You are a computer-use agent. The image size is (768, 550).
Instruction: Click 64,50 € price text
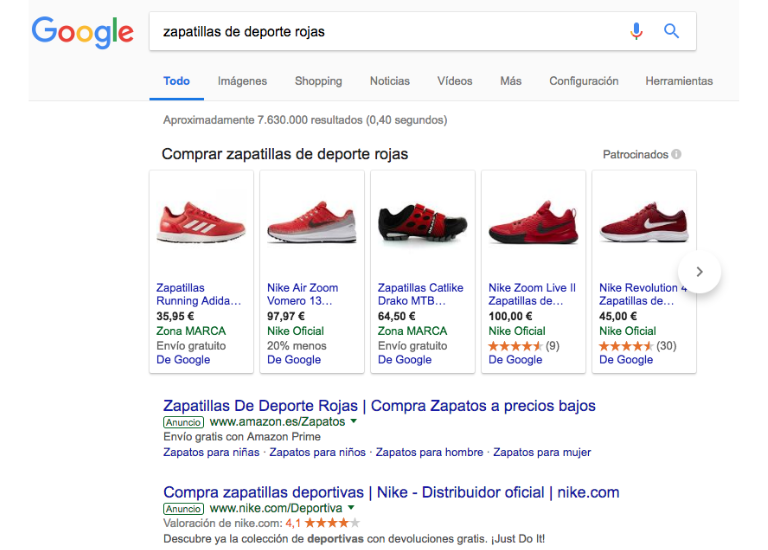pos(396,316)
